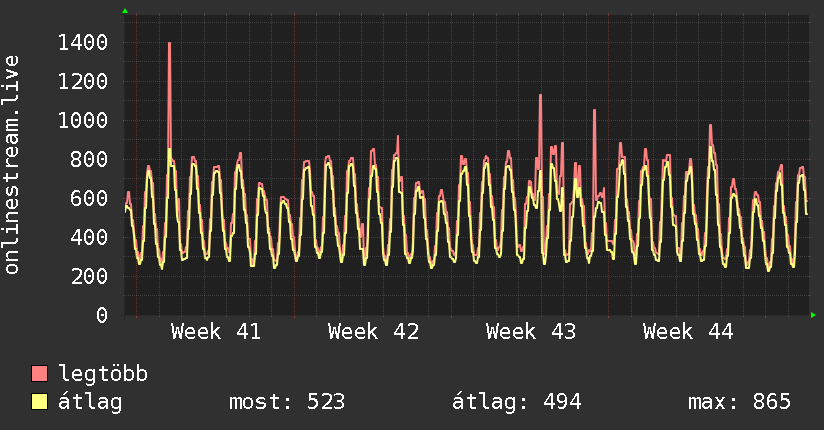Click the Week 44 axis label
The image size is (824, 430).
(688, 332)
